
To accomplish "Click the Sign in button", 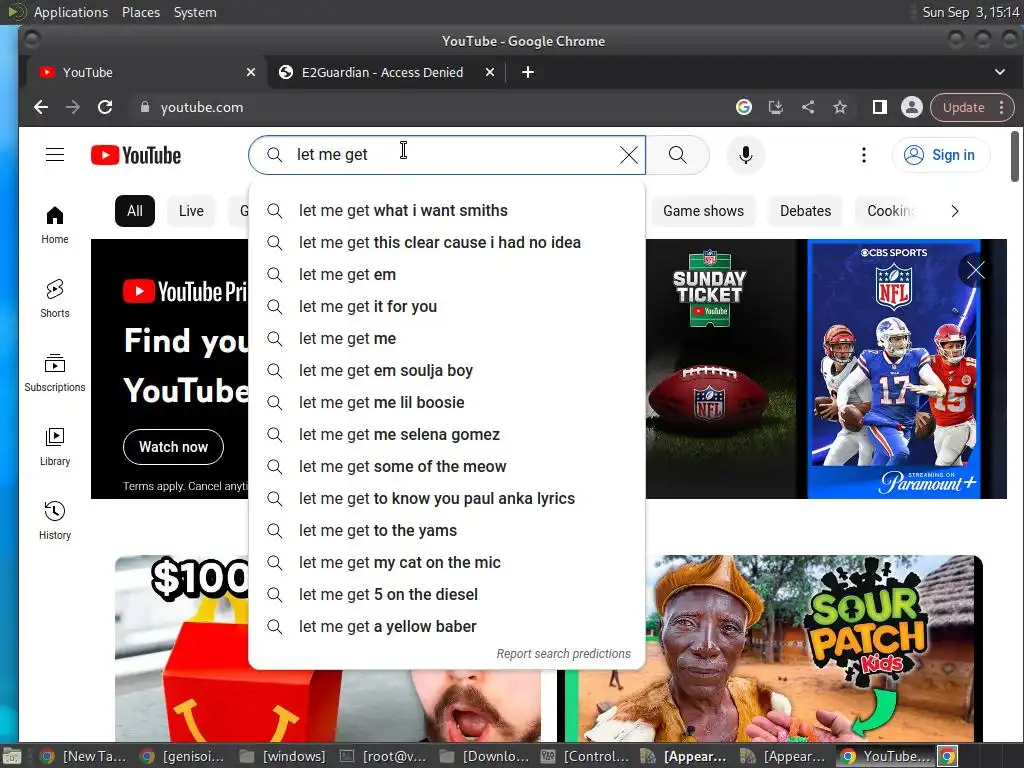I will (x=940, y=155).
